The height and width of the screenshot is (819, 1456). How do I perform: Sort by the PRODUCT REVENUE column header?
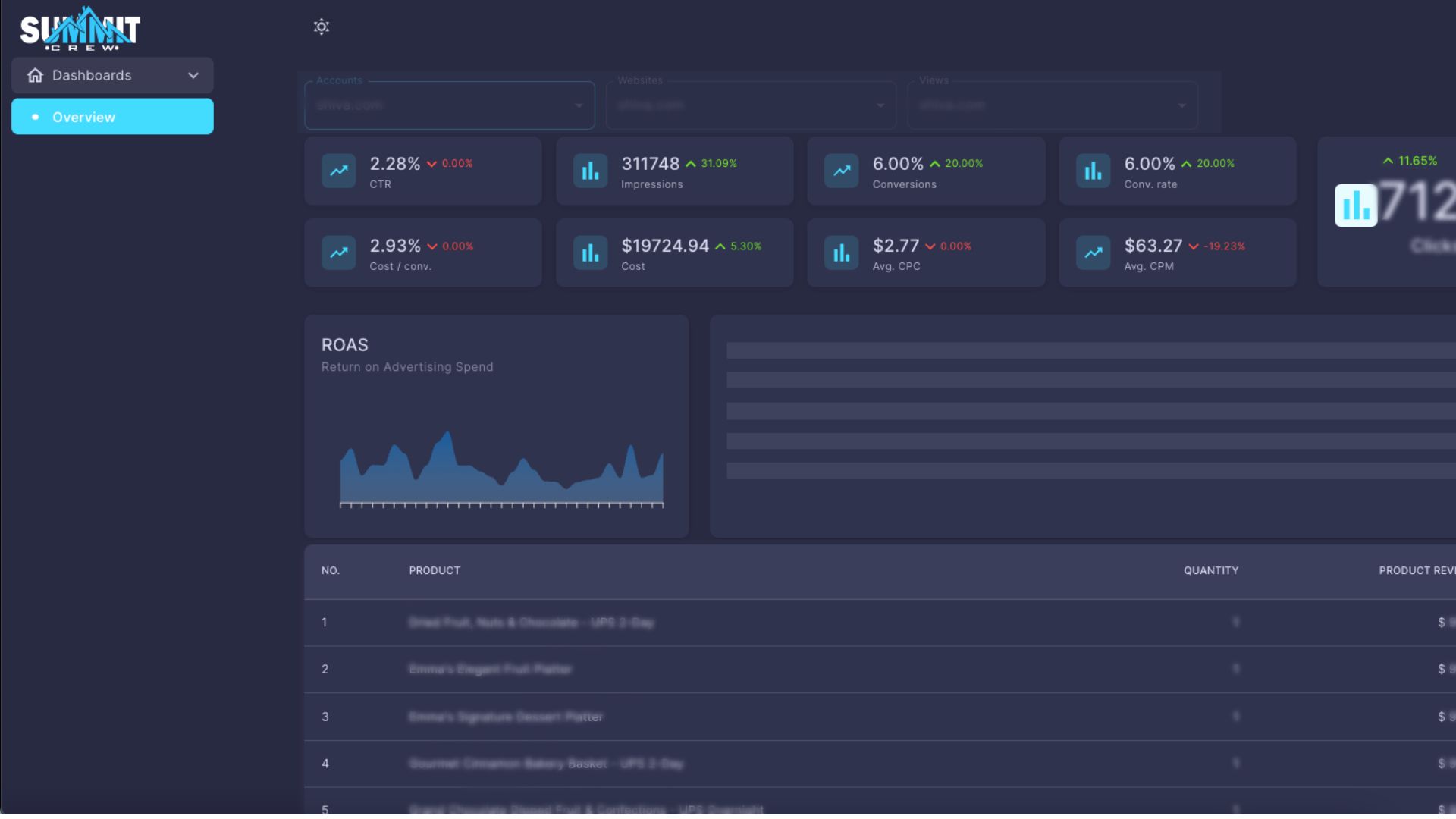(x=1417, y=571)
